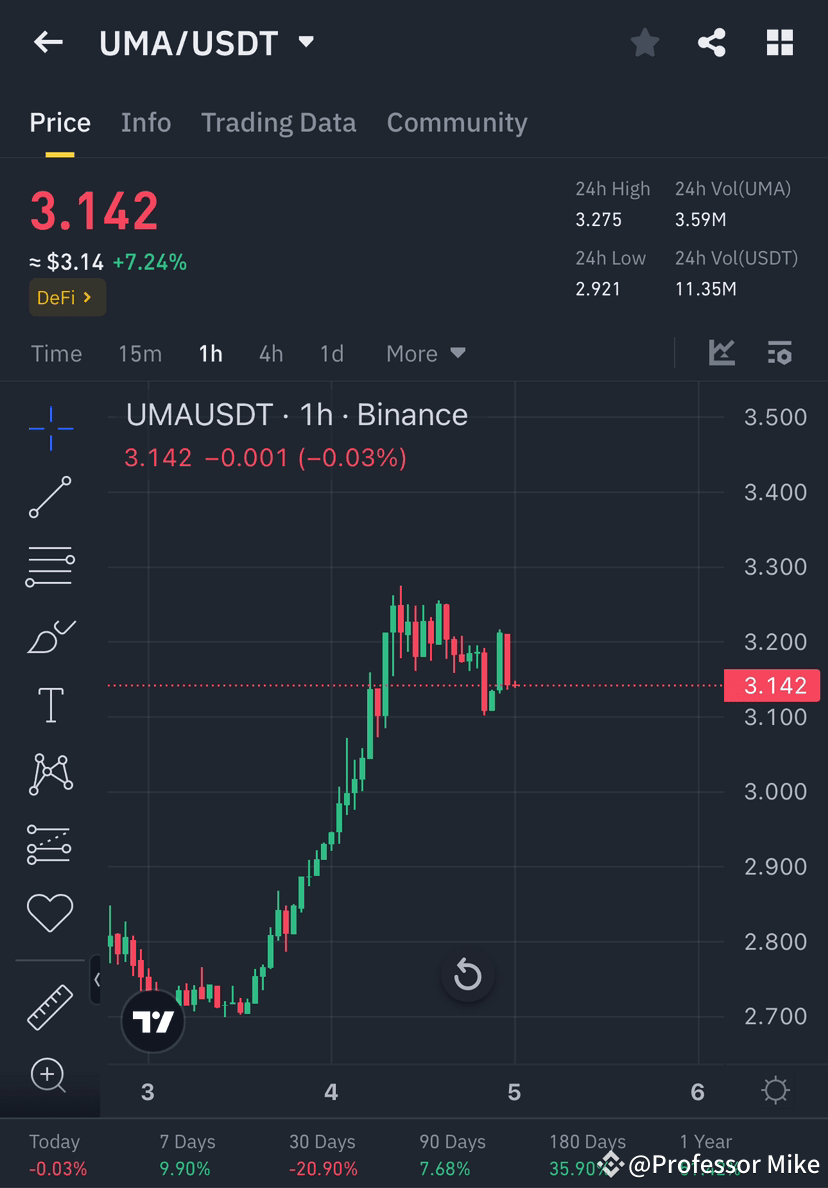
Task: Expand the More timeframe options
Action: point(424,353)
